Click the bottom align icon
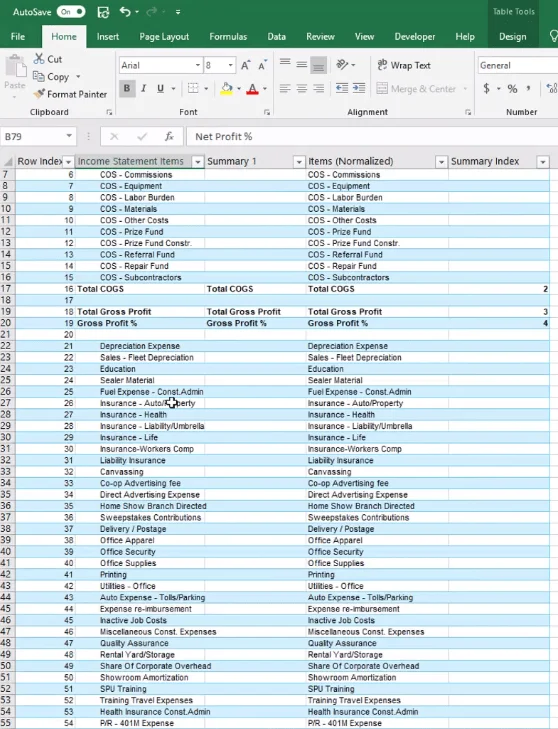Screen dimensions: 558x729 tap(319, 65)
